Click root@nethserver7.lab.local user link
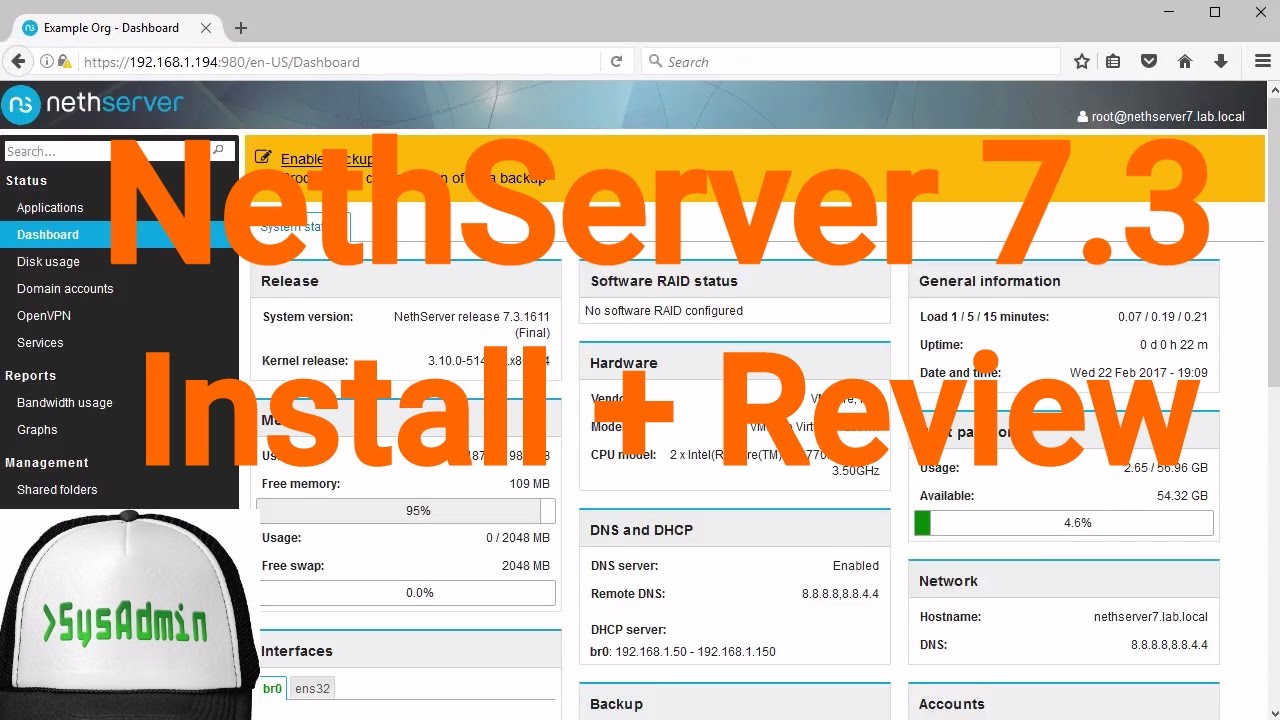Viewport: 1280px width, 720px height. (x=1168, y=117)
